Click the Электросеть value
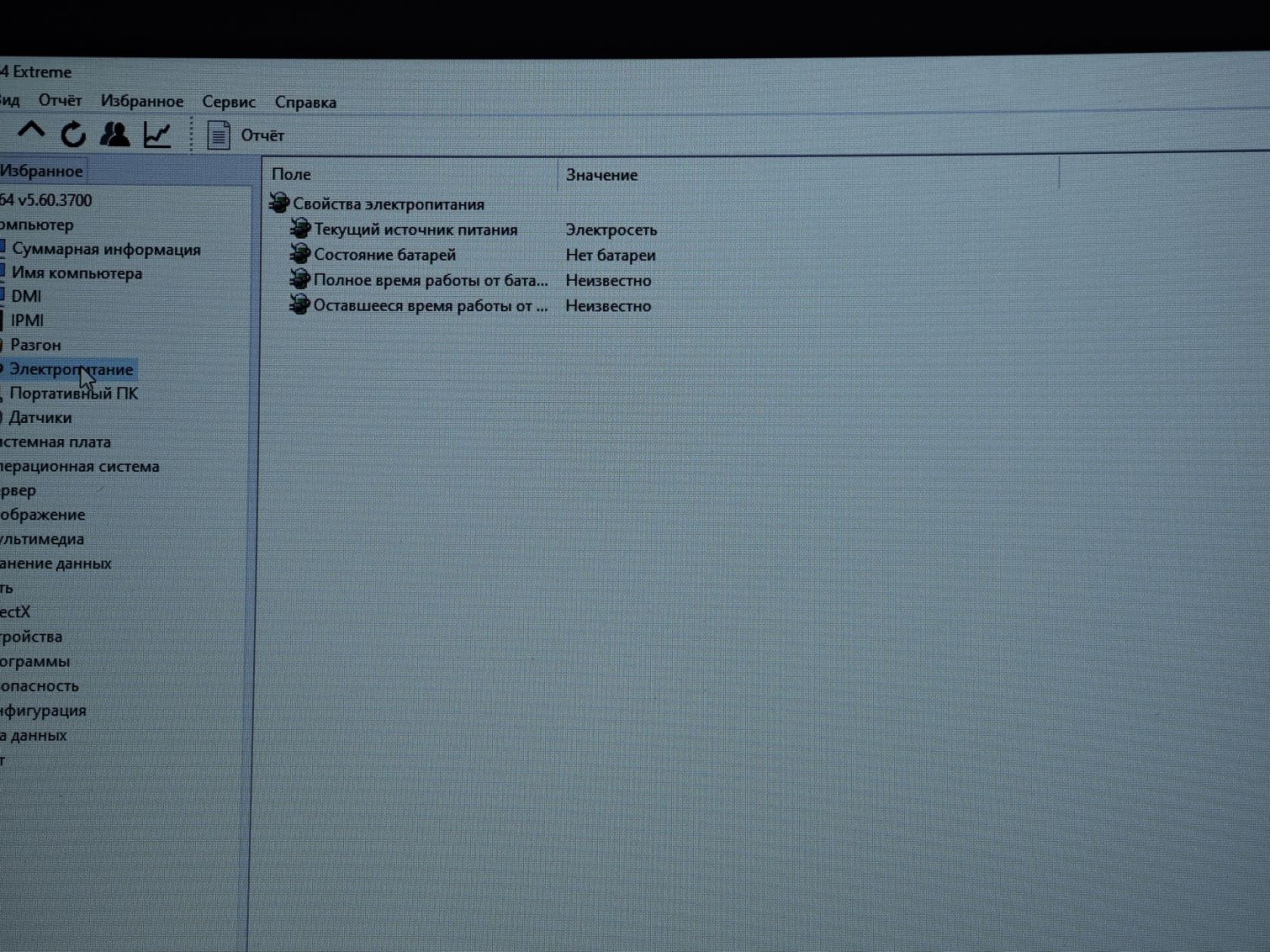1270x952 pixels. click(x=612, y=230)
